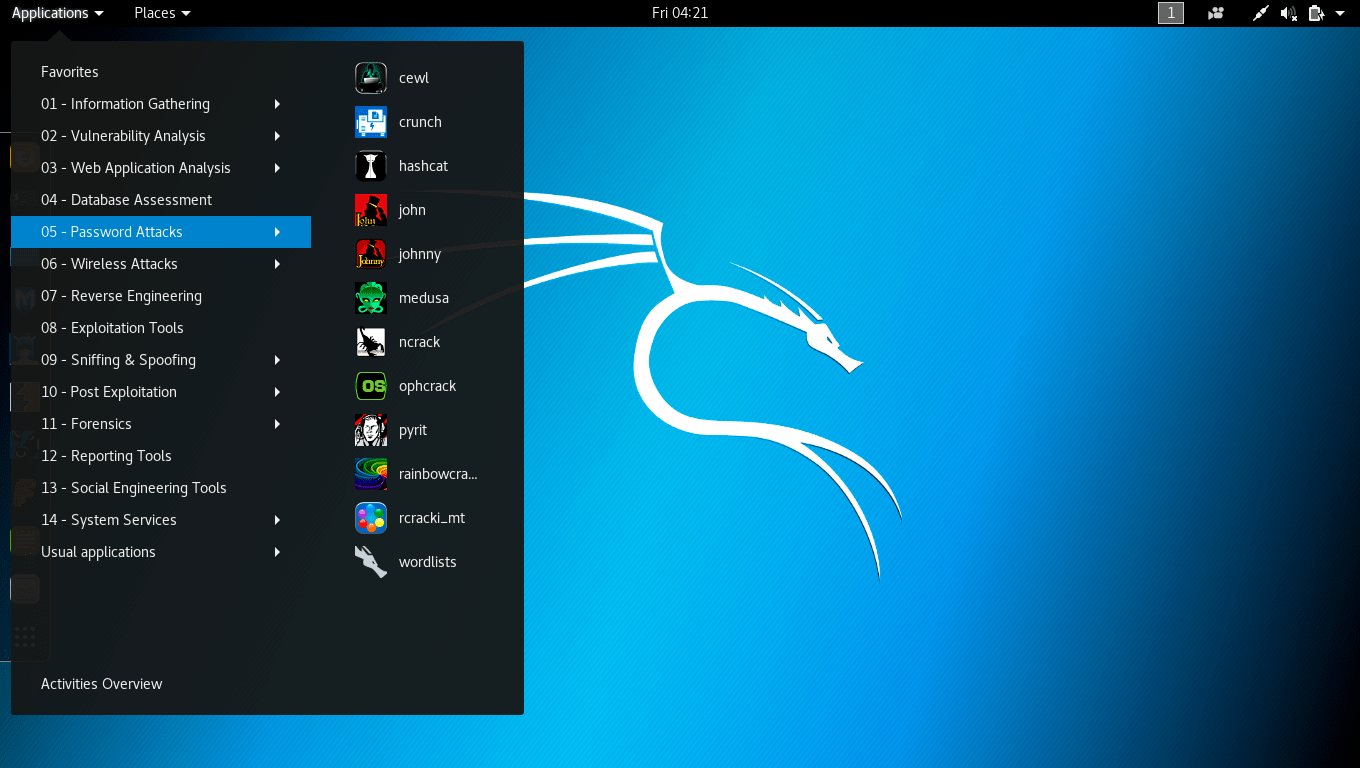Expand Usual applications submenu arrow
The width and height of the screenshot is (1360, 768).
point(277,552)
